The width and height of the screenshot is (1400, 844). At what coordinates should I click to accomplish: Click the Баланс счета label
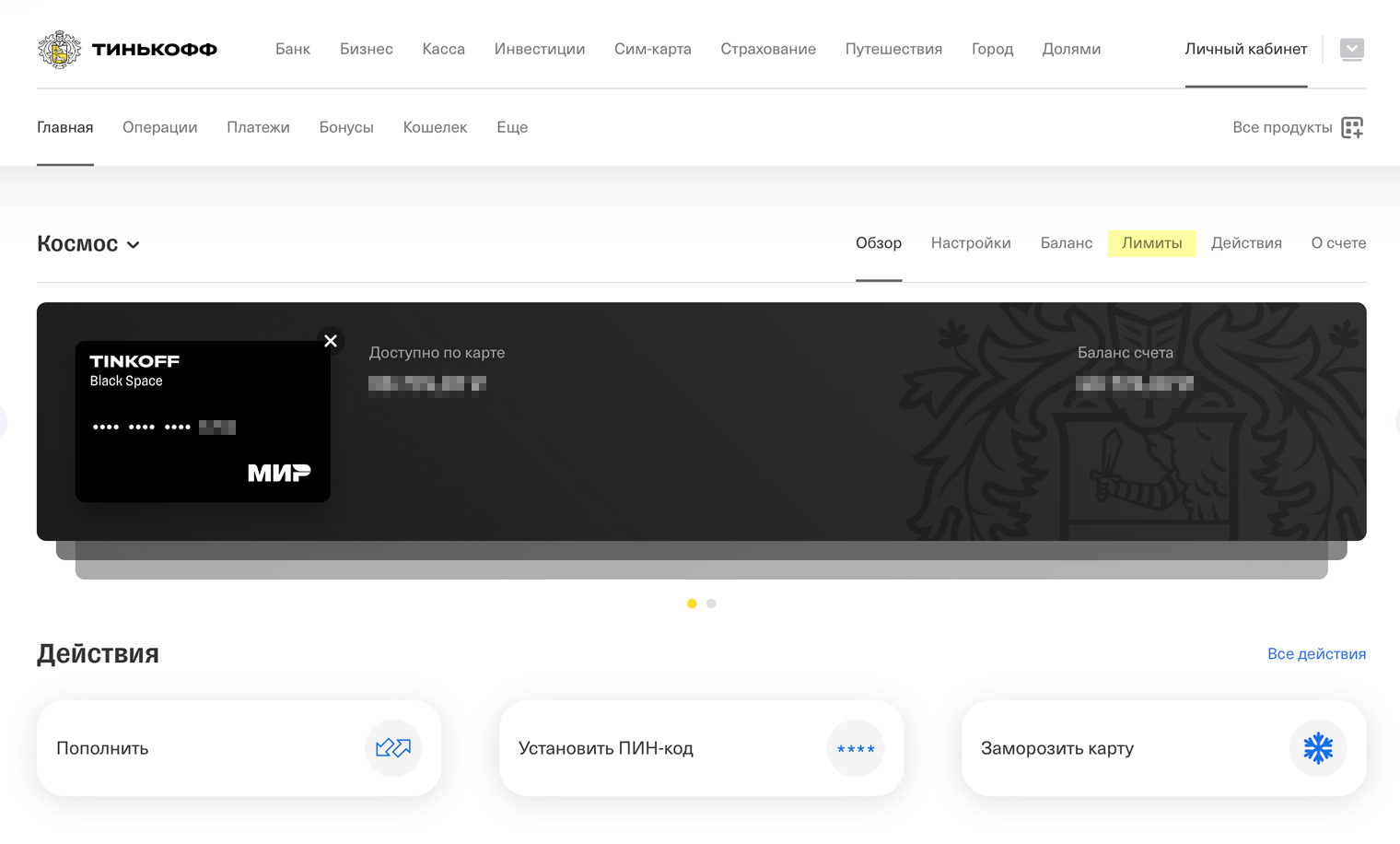coord(1126,353)
